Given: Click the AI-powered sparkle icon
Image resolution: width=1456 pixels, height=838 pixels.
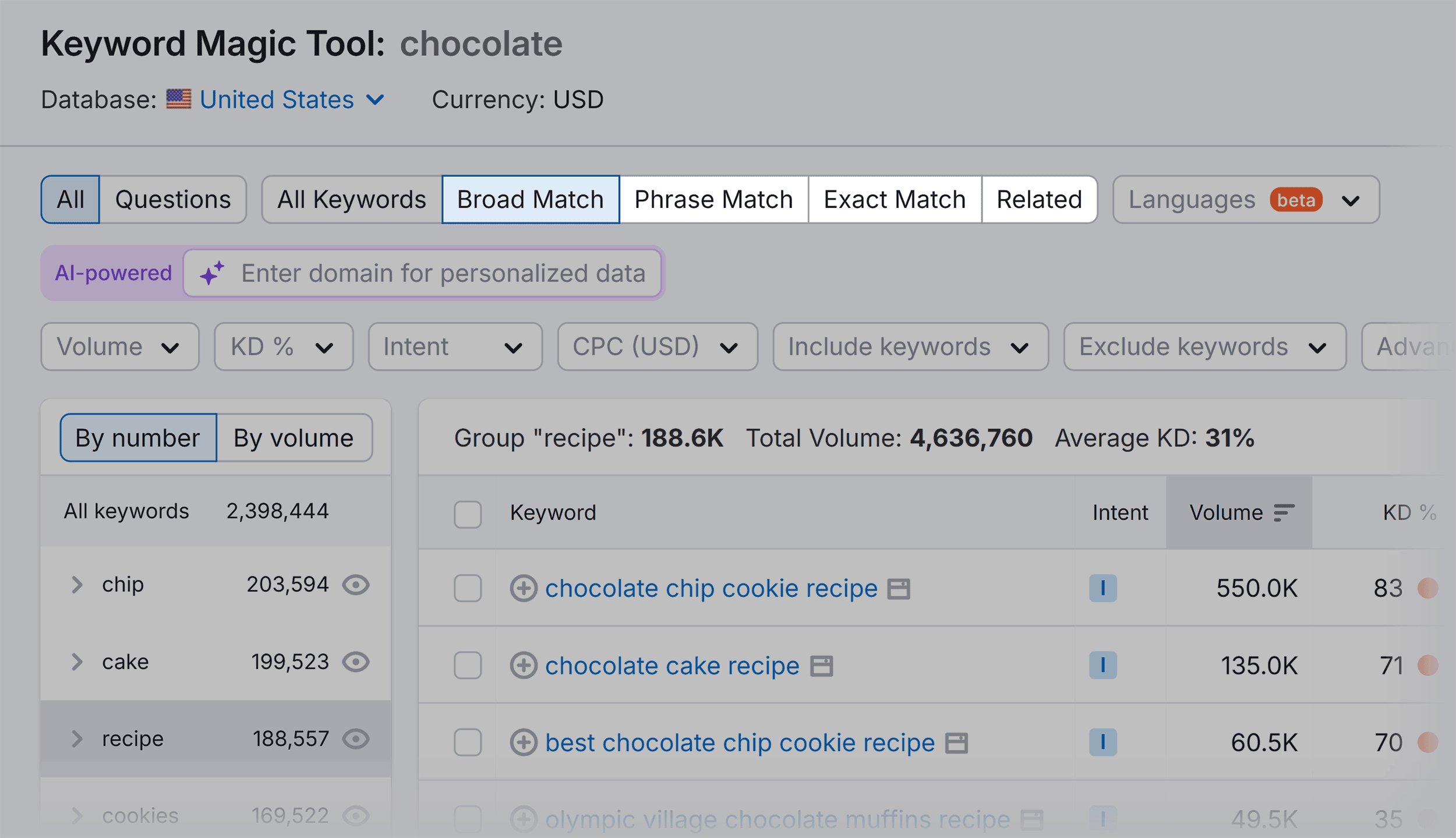Looking at the screenshot, I should click(212, 273).
